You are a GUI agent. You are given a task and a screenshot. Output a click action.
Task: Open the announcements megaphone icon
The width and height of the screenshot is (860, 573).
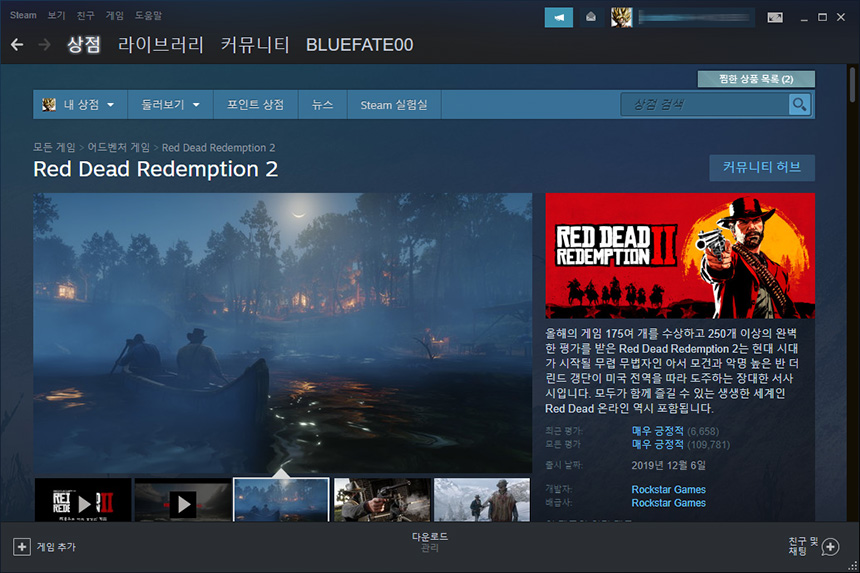click(558, 18)
